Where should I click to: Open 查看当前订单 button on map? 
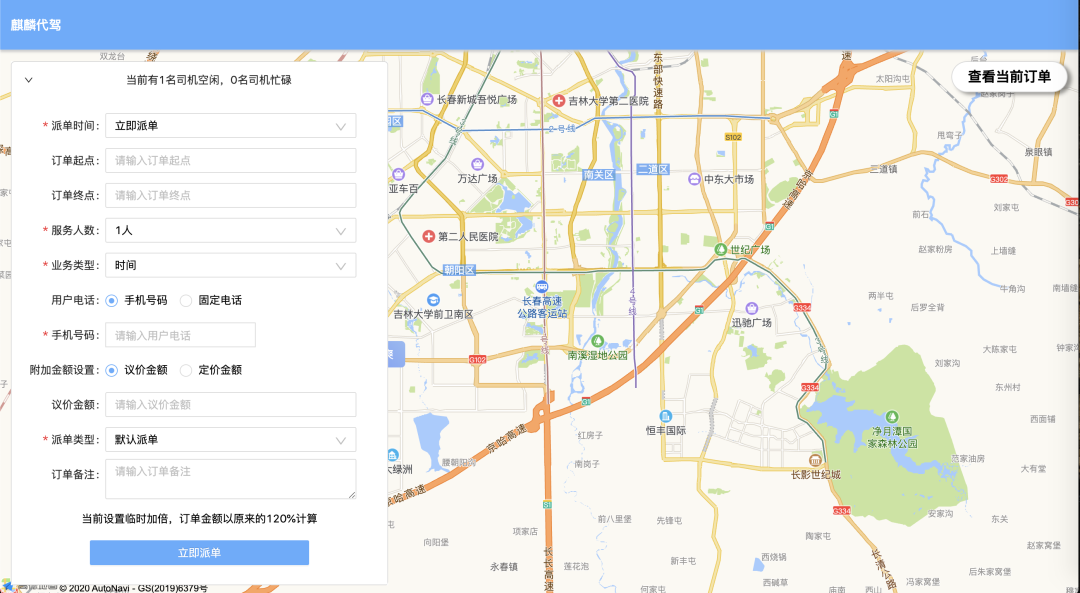pyautogui.click(x=1009, y=76)
